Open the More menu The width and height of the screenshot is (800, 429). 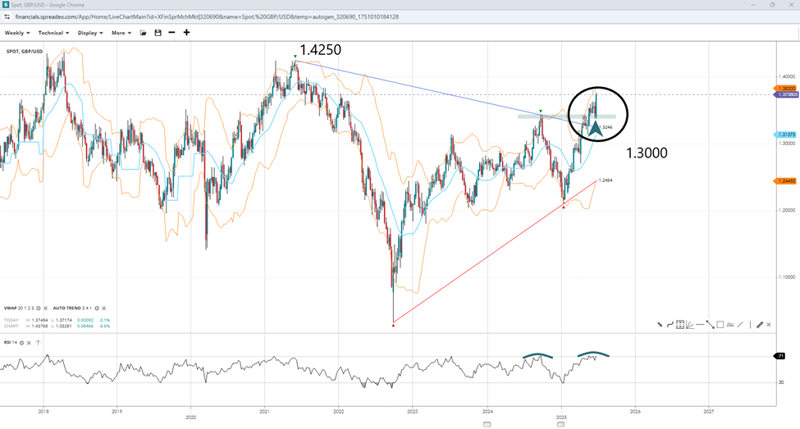click(121, 32)
